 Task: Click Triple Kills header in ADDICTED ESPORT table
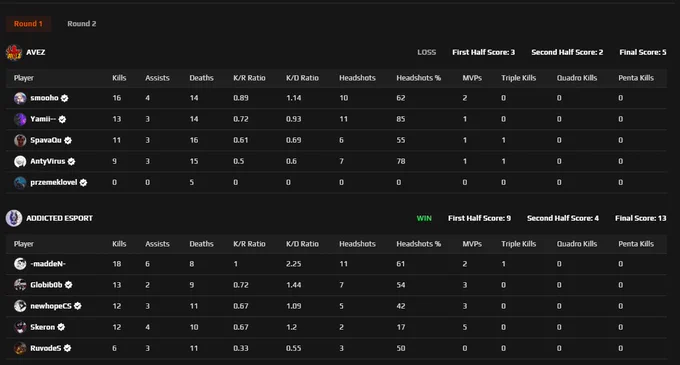[x=519, y=244]
